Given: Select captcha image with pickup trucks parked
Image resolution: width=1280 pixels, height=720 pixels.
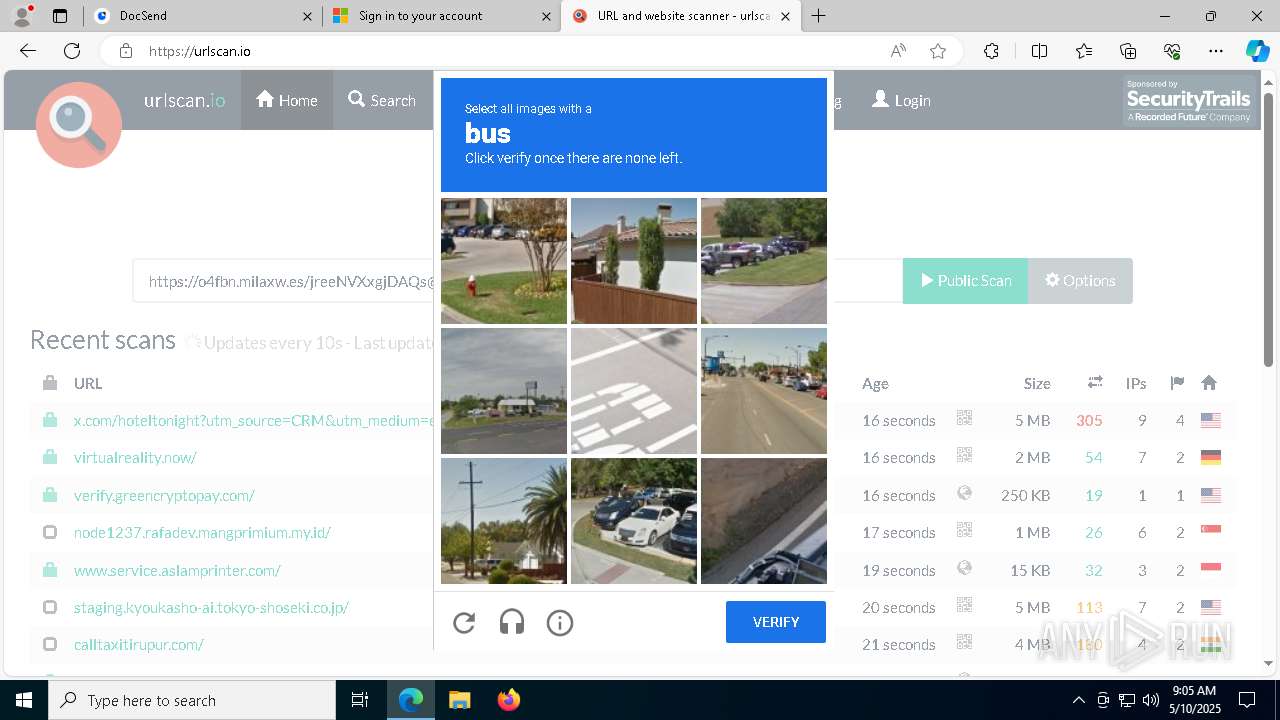Looking at the screenshot, I should [x=764, y=261].
